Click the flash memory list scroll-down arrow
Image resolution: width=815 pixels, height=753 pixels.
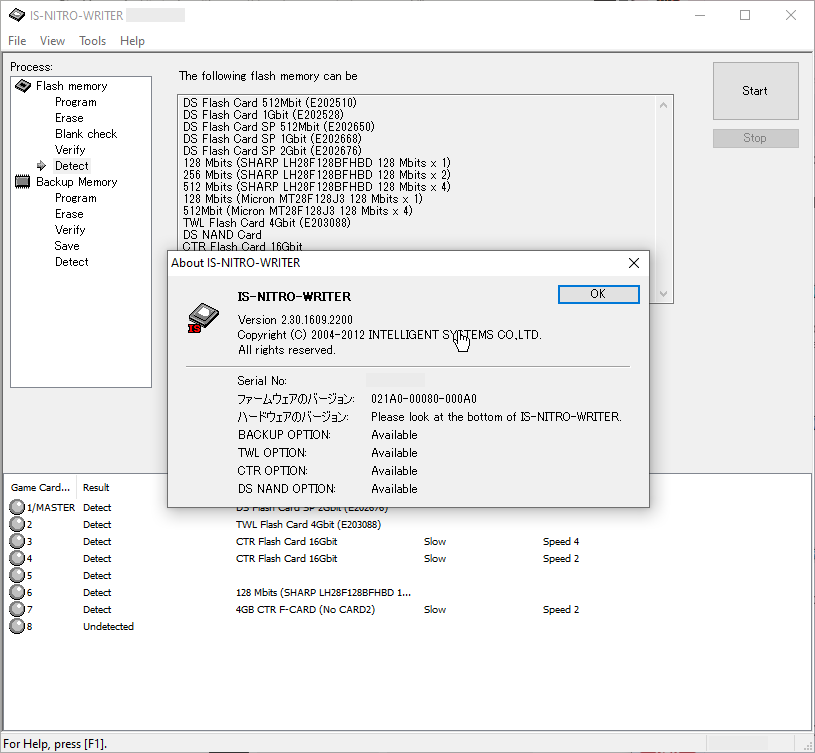(x=663, y=294)
